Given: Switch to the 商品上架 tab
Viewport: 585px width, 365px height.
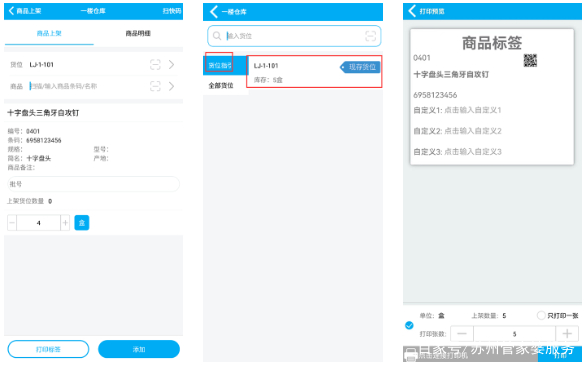Looking at the screenshot, I should 49,33.
